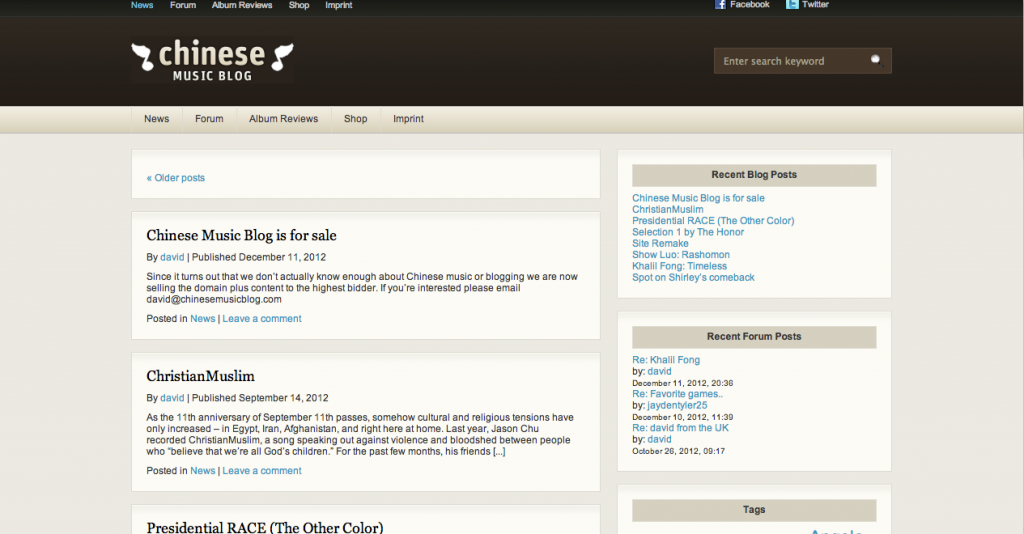Open the ChristianMuslim post heading
The height and width of the screenshot is (534, 1024).
click(x=200, y=376)
